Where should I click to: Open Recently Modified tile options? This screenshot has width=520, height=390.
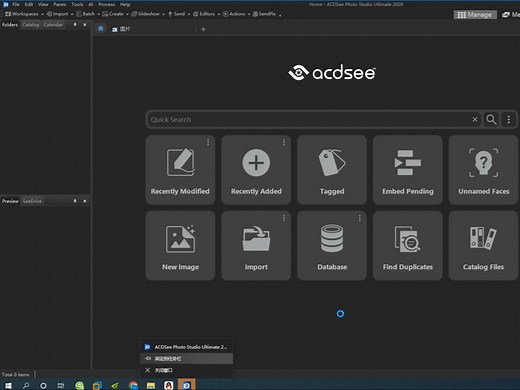click(x=208, y=142)
